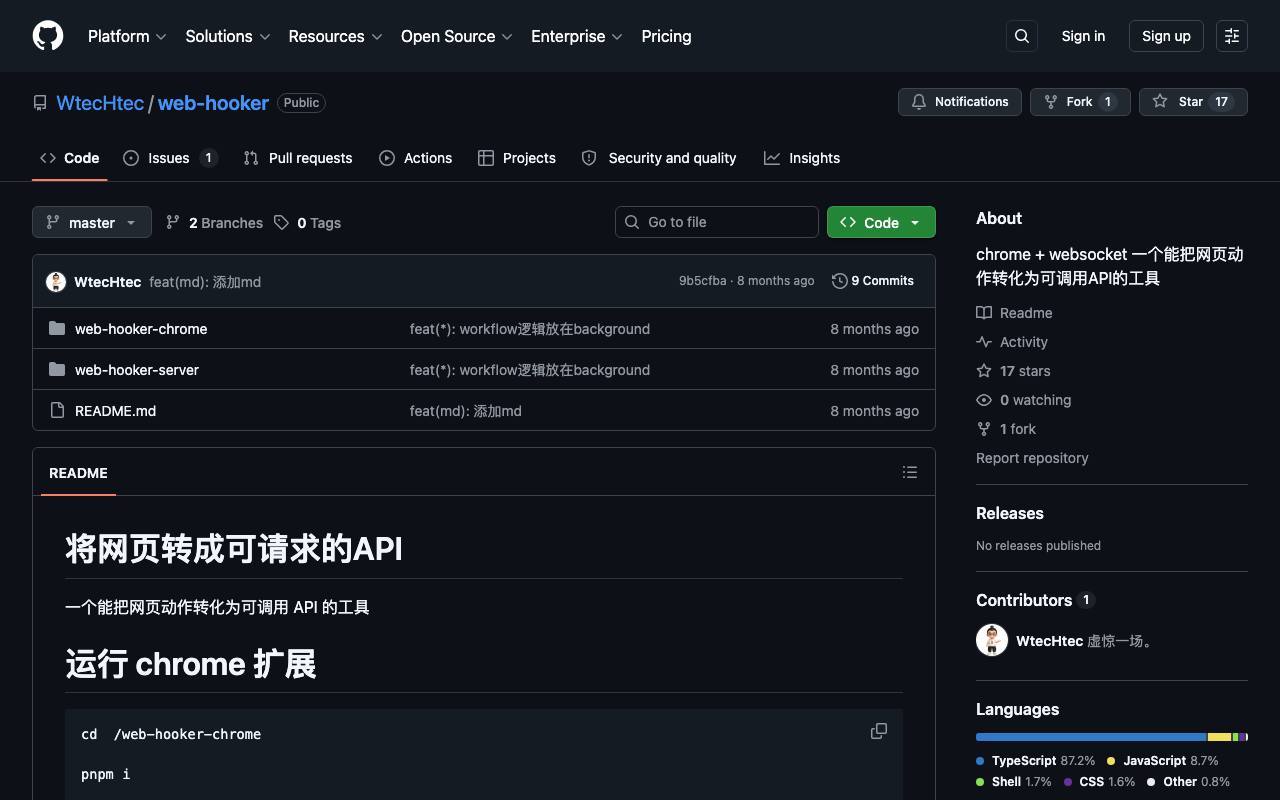This screenshot has height=800, width=1280.
Task: Open the search magnifier icon in header
Action: pos(1022,36)
